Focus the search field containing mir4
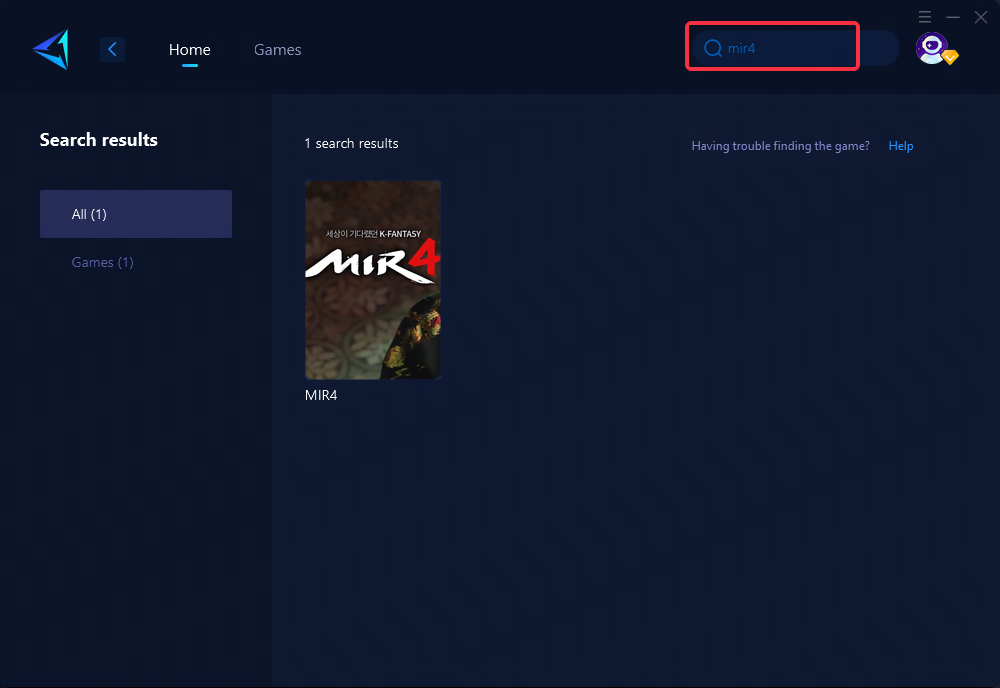 pos(795,48)
